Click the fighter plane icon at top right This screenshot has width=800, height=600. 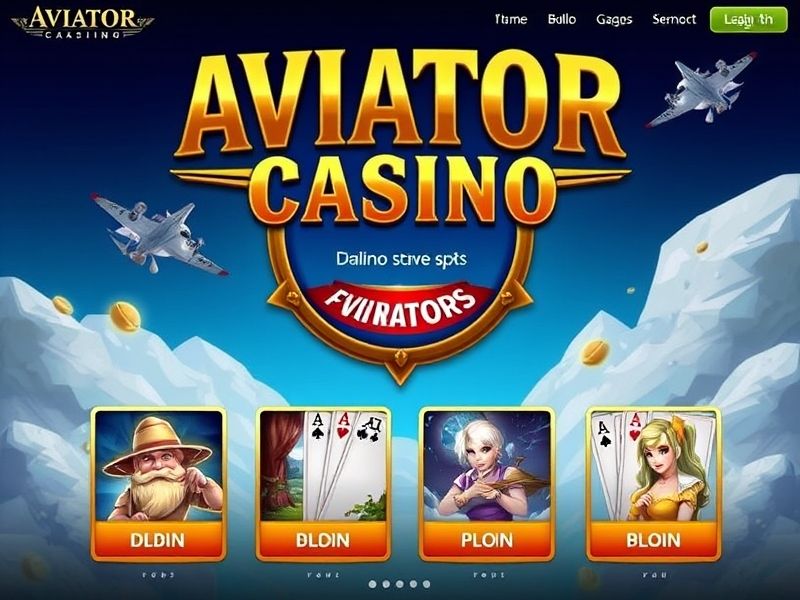click(x=700, y=88)
